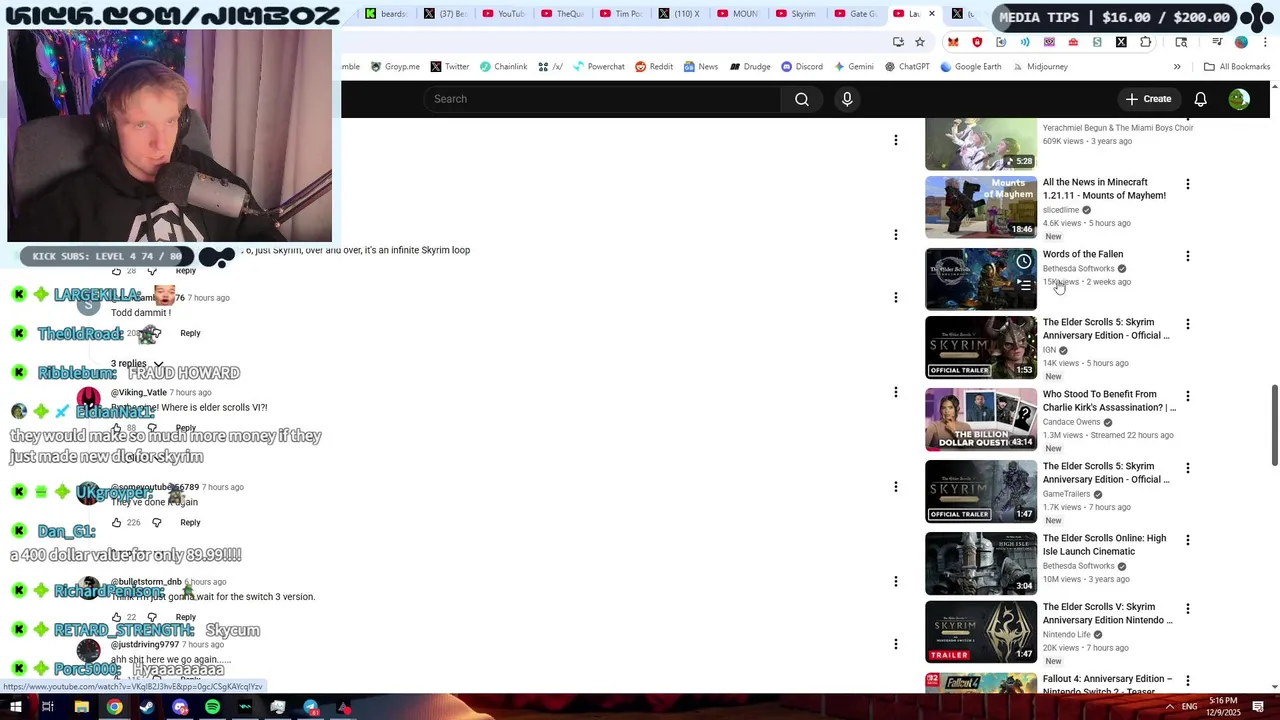Reply to the someyoutube56789 comment
Screen dimensions: 1280x720
point(190,522)
